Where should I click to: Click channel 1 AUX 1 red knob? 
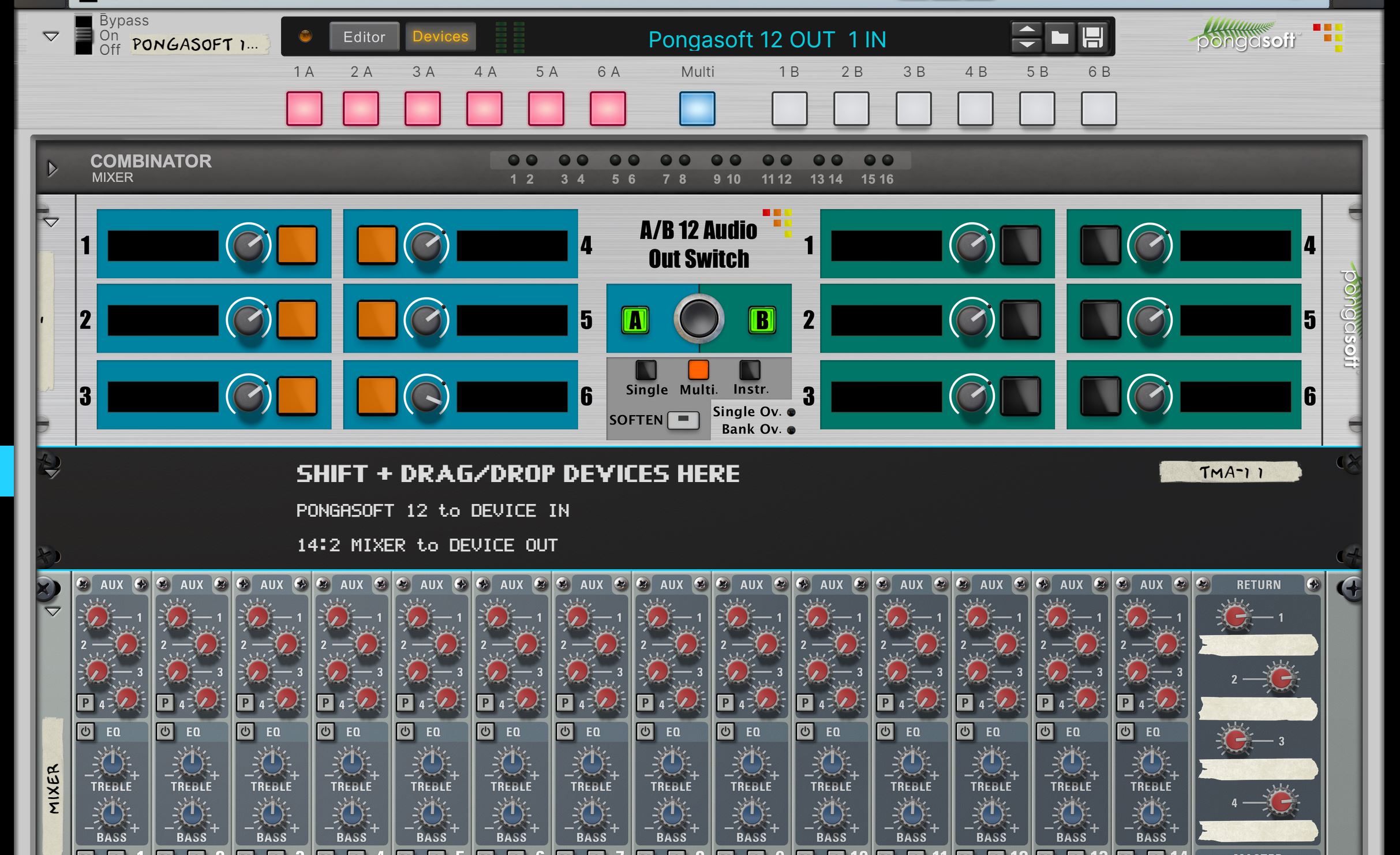(97, 617)
